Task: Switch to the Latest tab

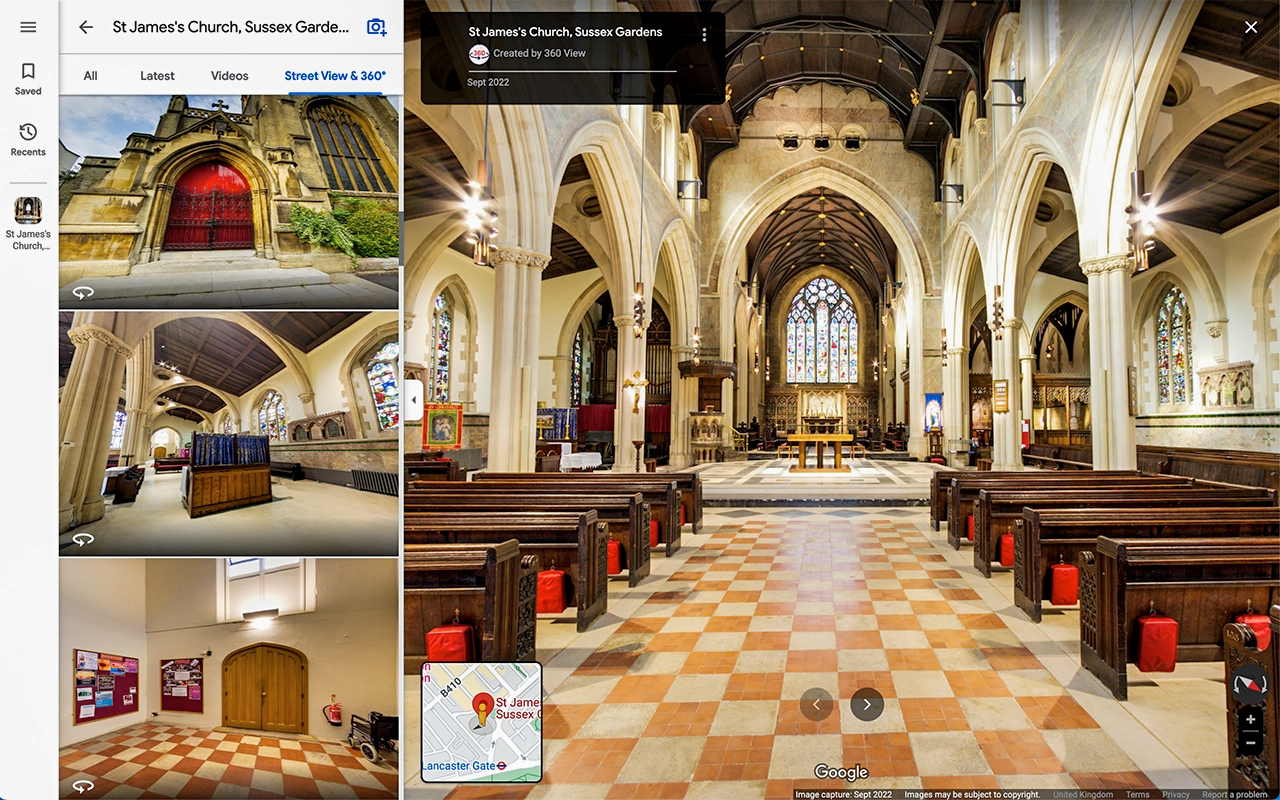Action: pos(157,75)
